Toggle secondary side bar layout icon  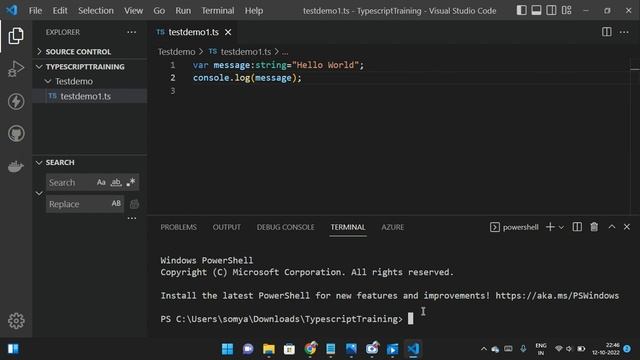pos(551,10)
